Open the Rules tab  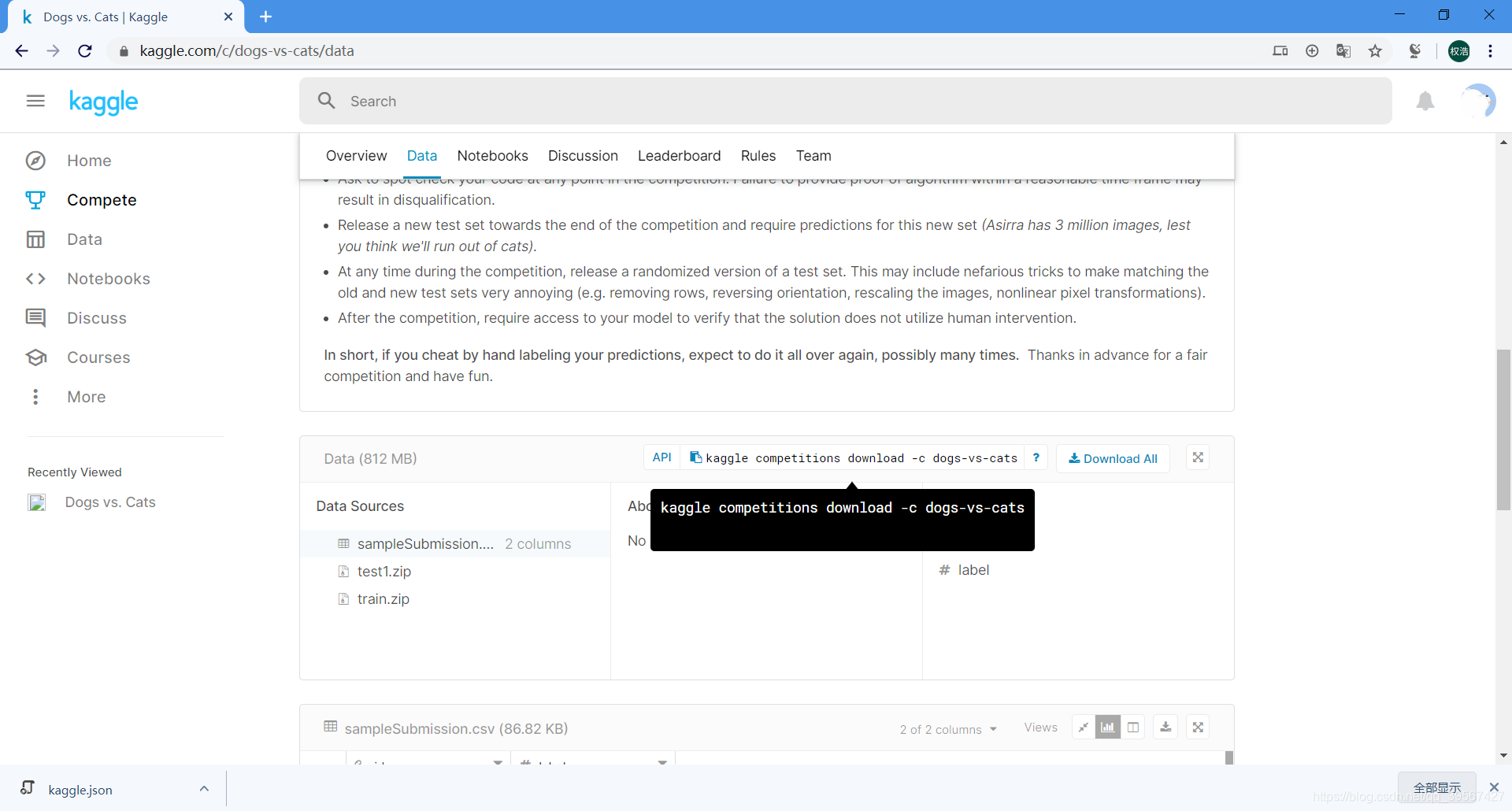(x=758, y=156)
